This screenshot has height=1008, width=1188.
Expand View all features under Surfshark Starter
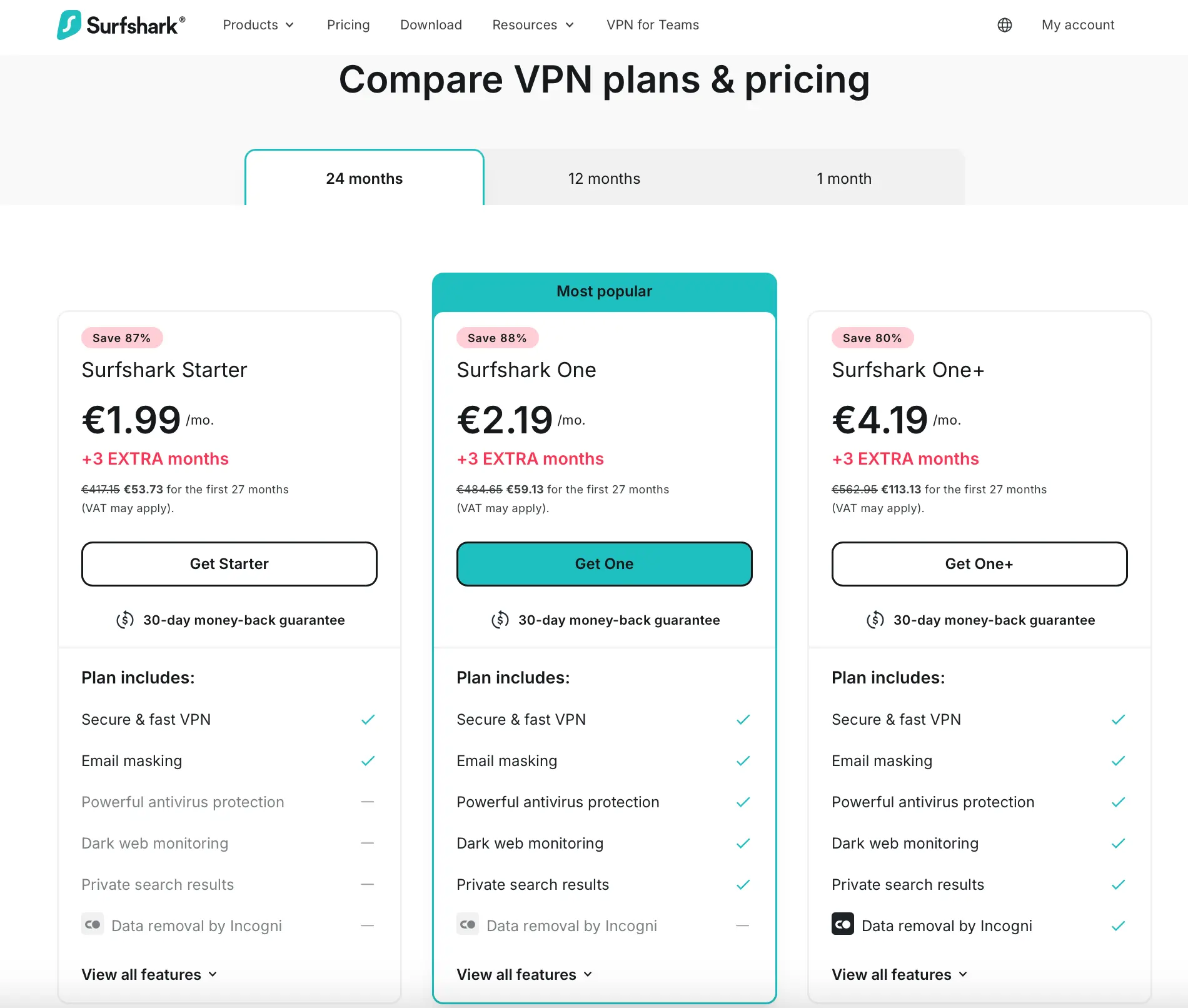[149, 974]
